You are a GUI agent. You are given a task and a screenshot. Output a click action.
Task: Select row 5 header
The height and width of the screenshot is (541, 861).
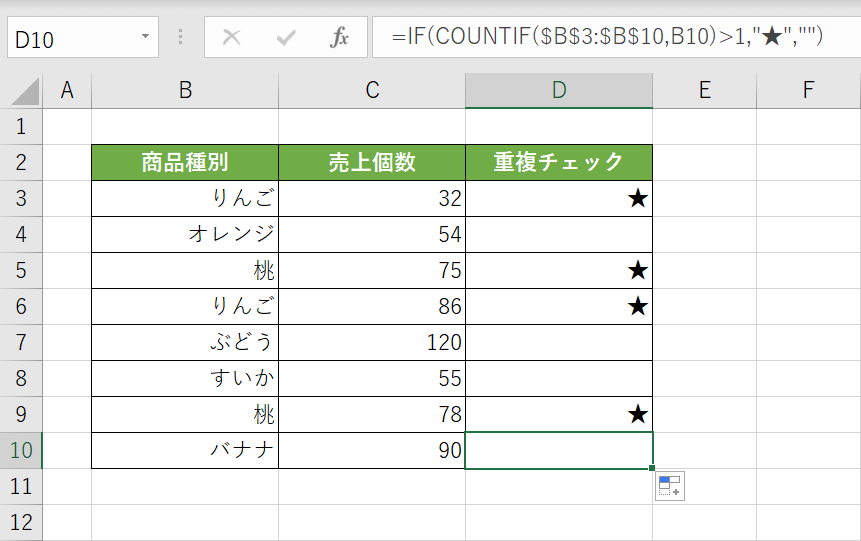21,270
